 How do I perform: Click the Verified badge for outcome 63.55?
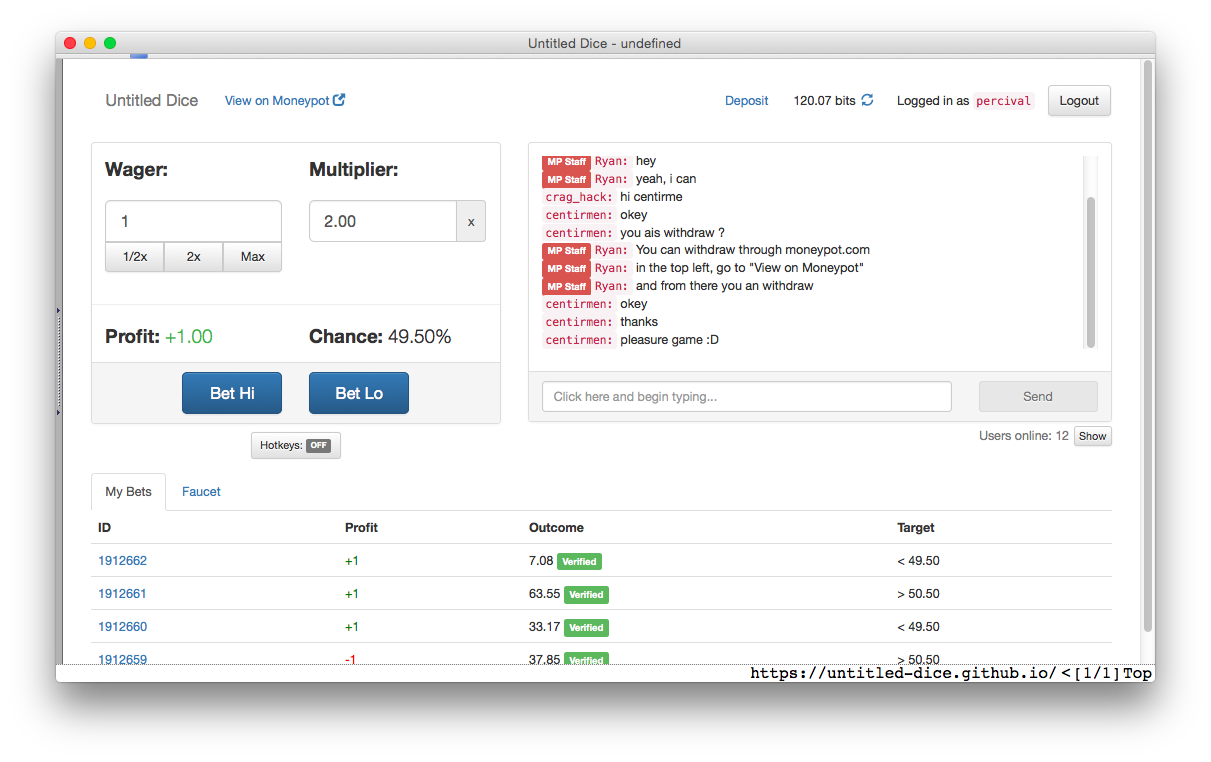point(586,595)
